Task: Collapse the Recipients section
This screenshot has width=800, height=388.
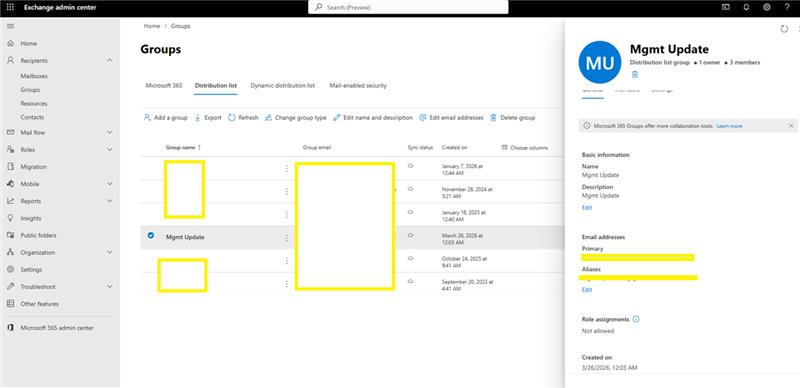Action: [110, 60]
